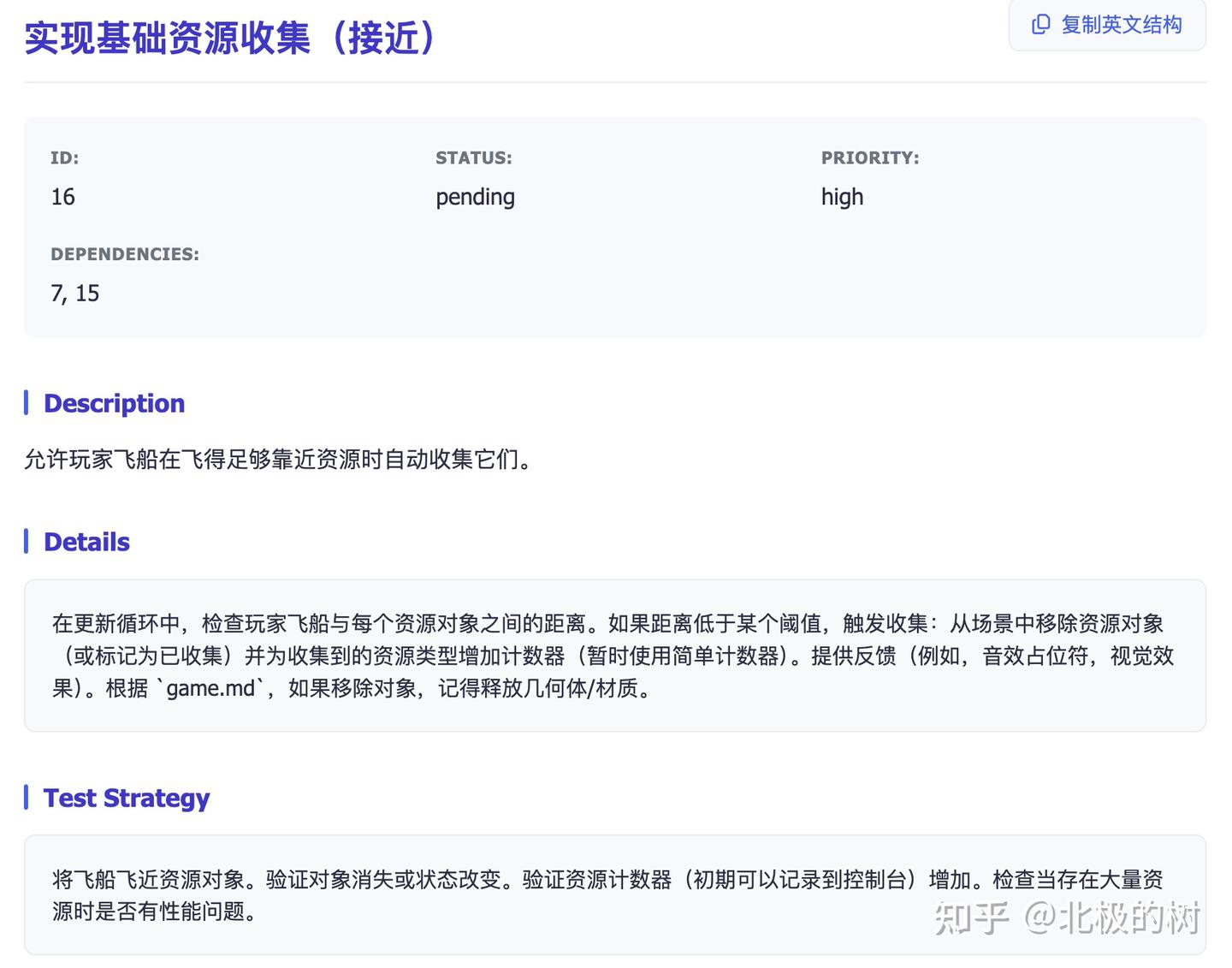Click the PRIORITY field label
The width and height of the screenshot is (1232, 968).
(870, 157)
